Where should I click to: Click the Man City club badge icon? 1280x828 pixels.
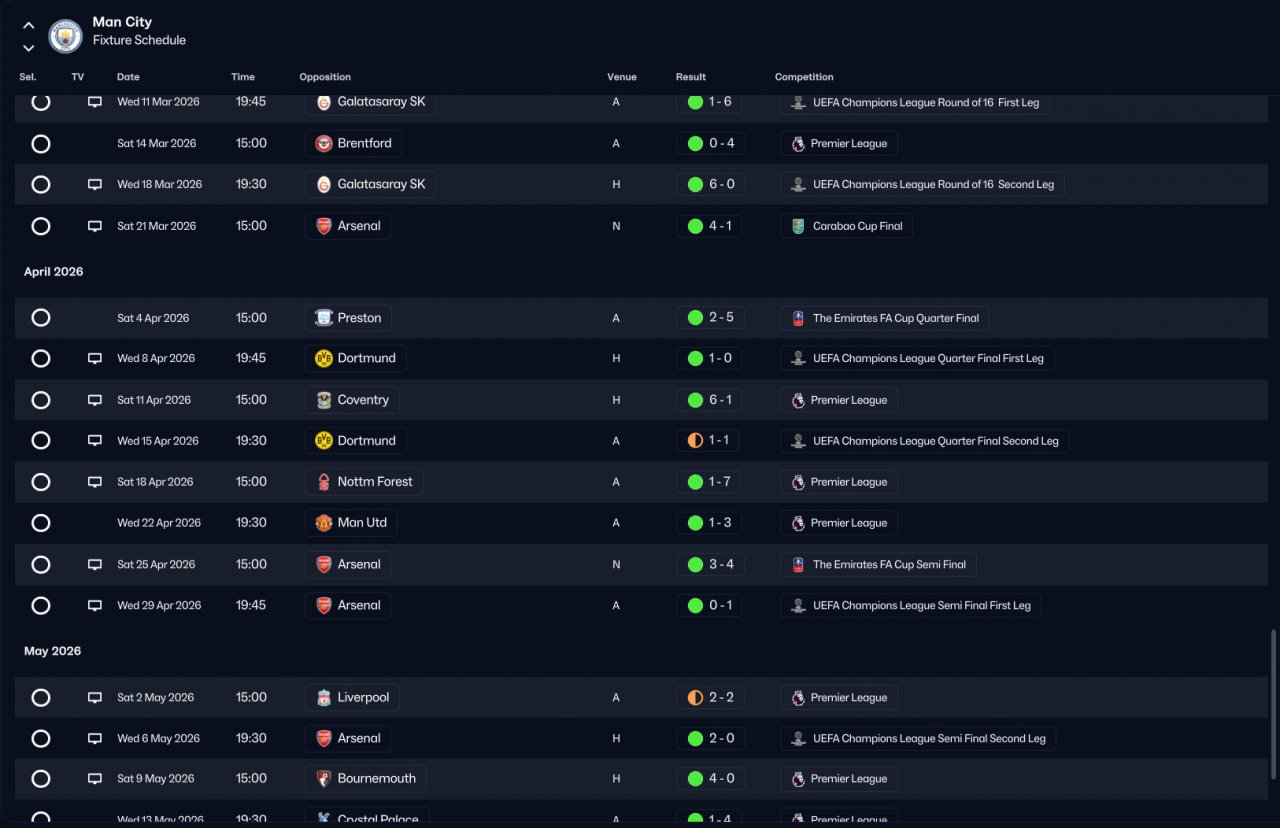pos(65,36)
